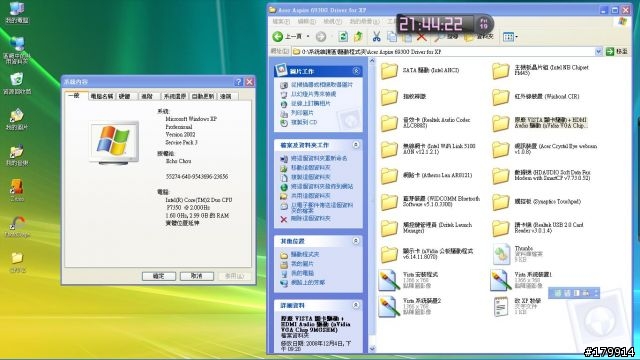
Task: Click the red Delete X toolbar icon
Action: tap(422, 37)
